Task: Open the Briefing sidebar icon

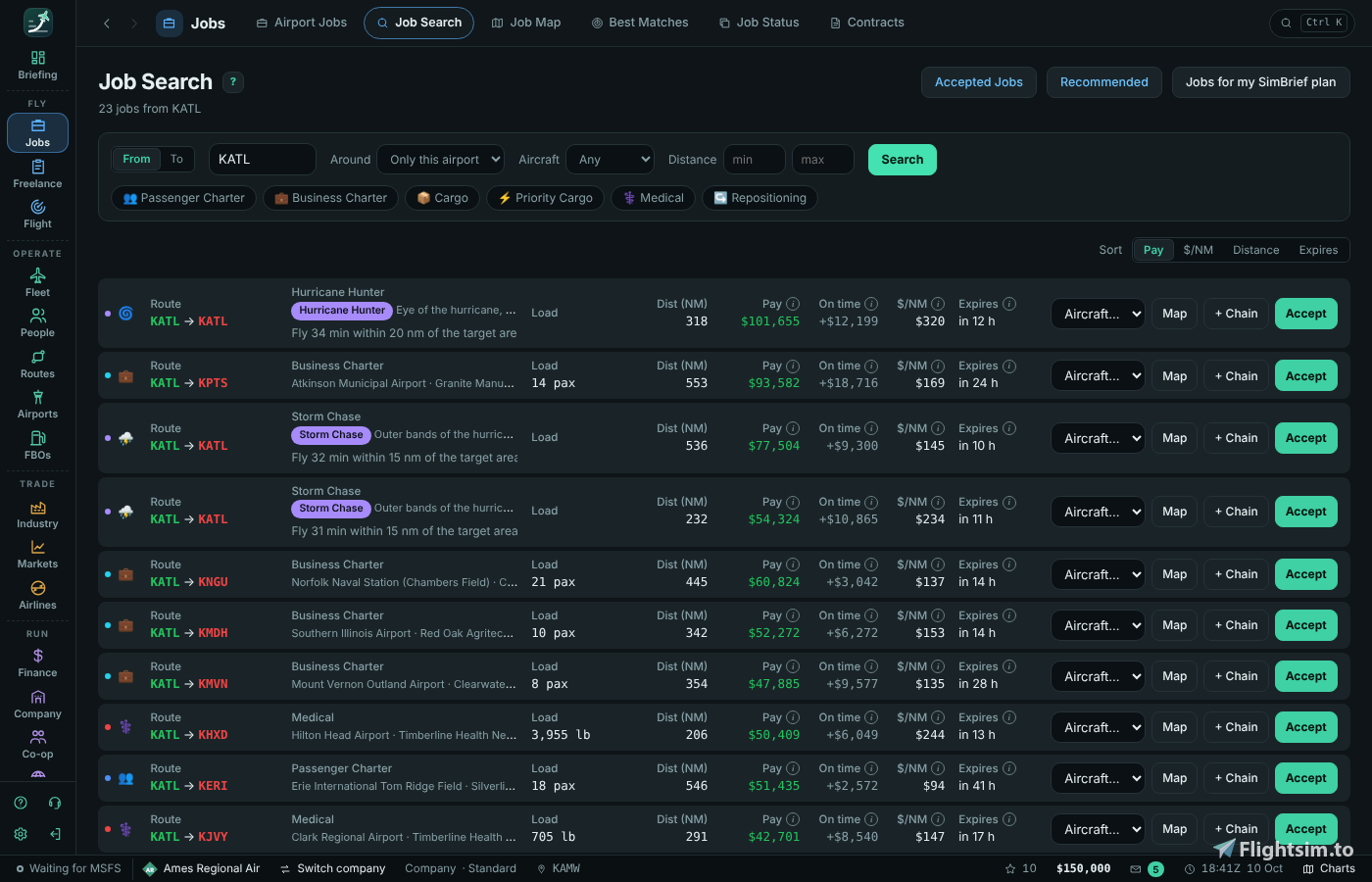Action: [x=37, y=65]
